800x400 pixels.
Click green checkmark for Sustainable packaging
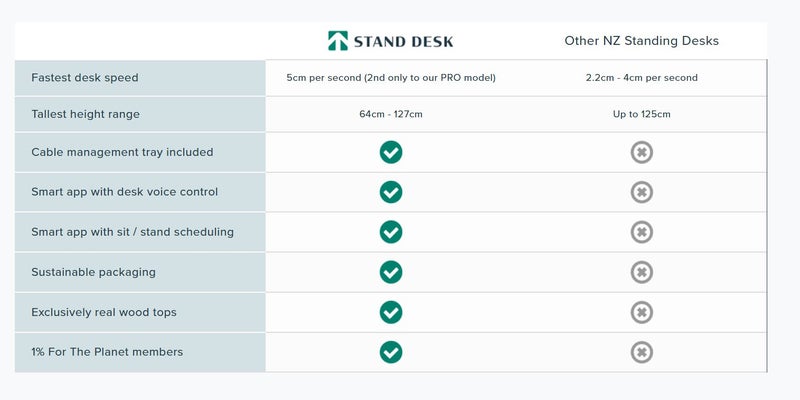pyautogui.click(x=391, y=272)
